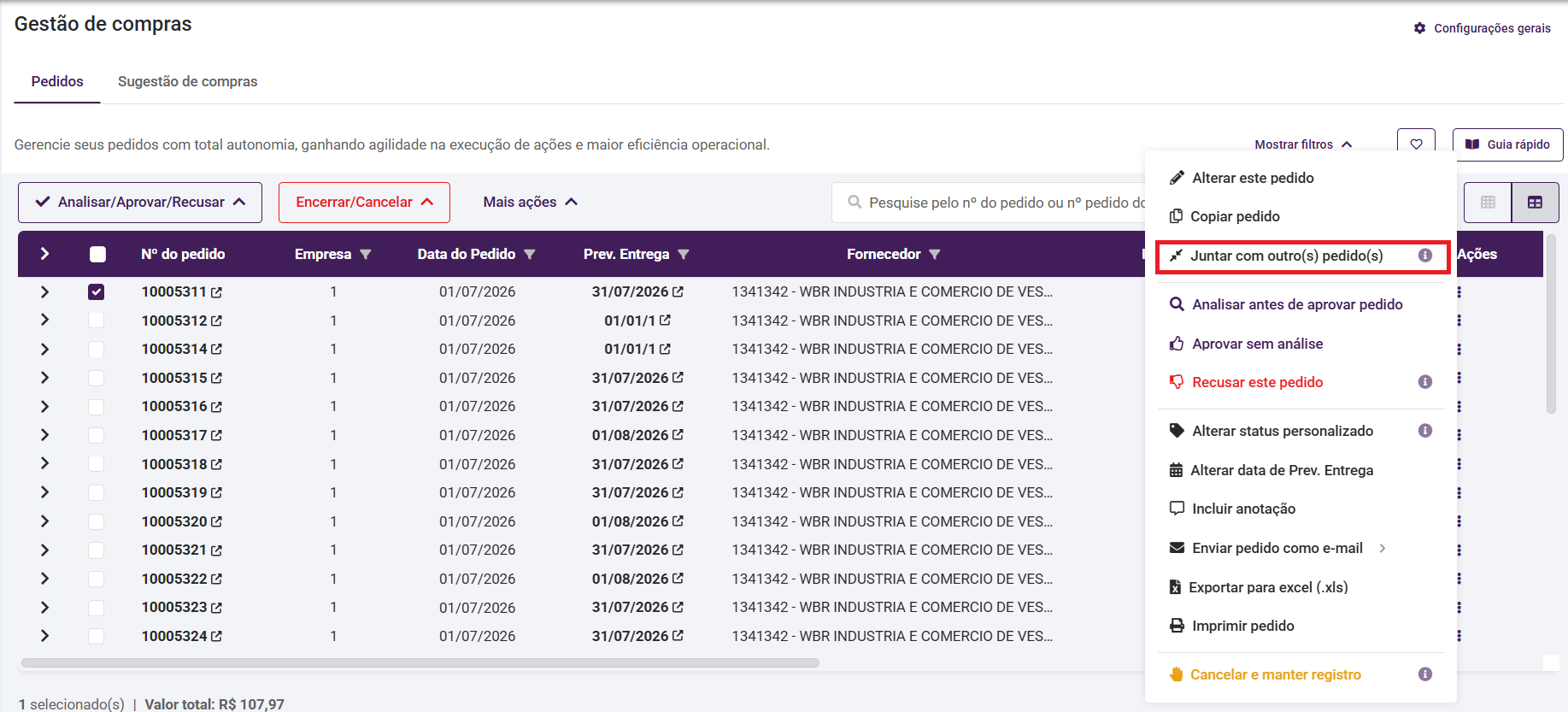1568x712 pixels.
Task: Check the checkbox for order 10005316
Action: [x=96, y=407]
